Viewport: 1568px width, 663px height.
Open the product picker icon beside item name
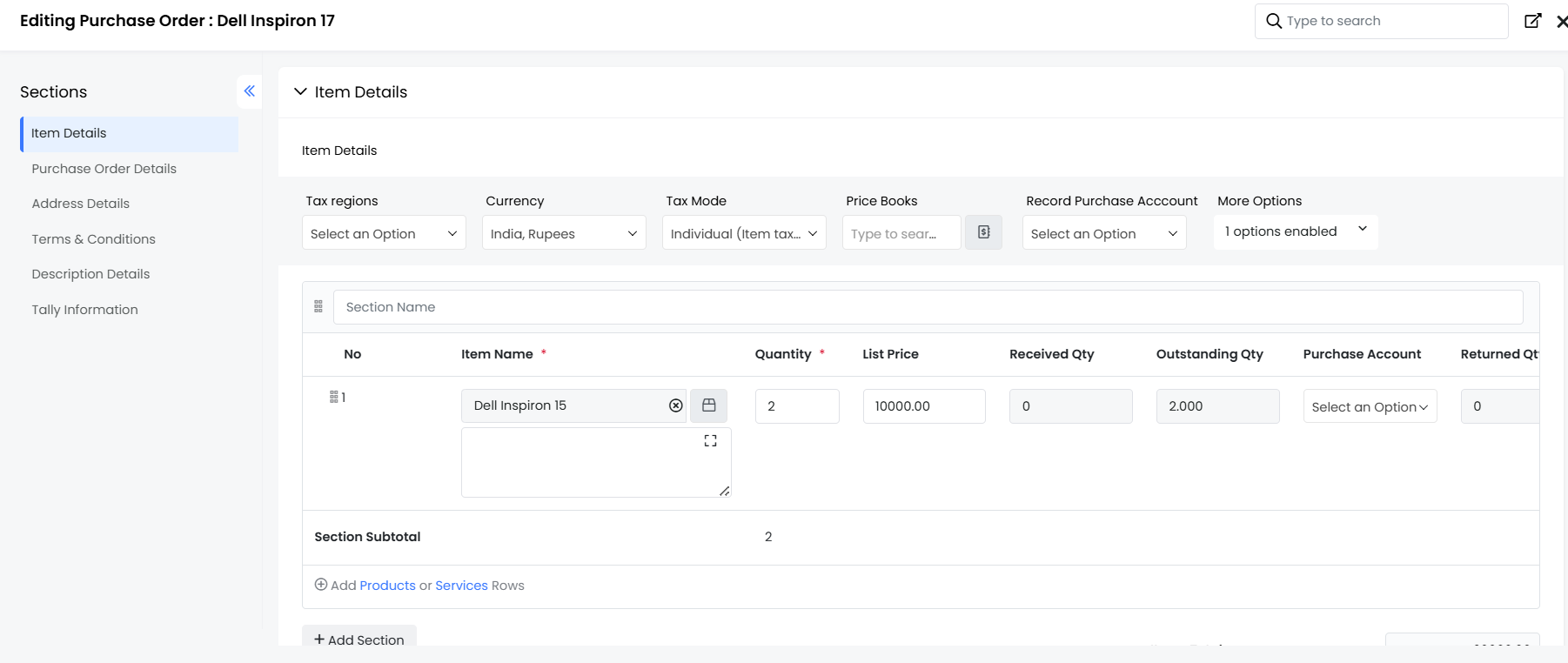[x=708, y=405]
